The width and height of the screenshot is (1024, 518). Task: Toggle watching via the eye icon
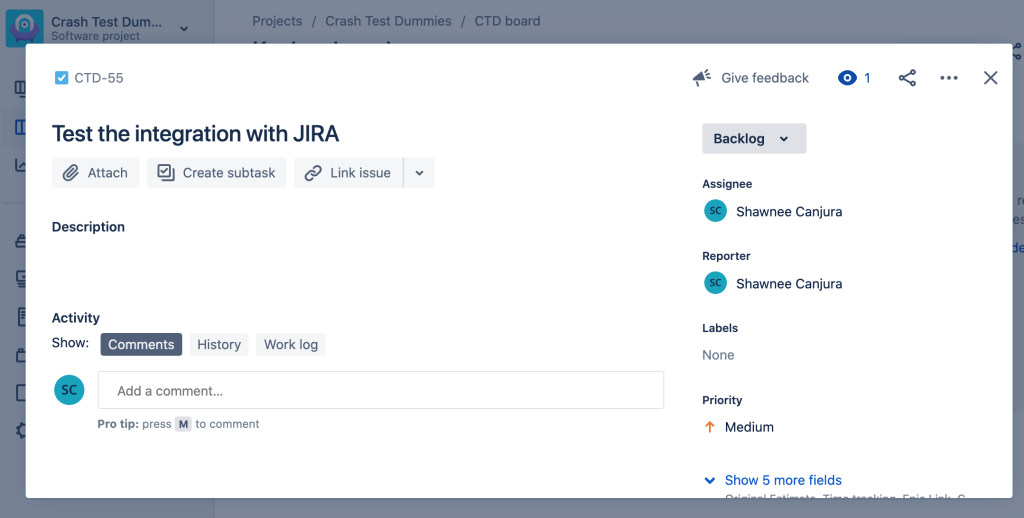847,78
